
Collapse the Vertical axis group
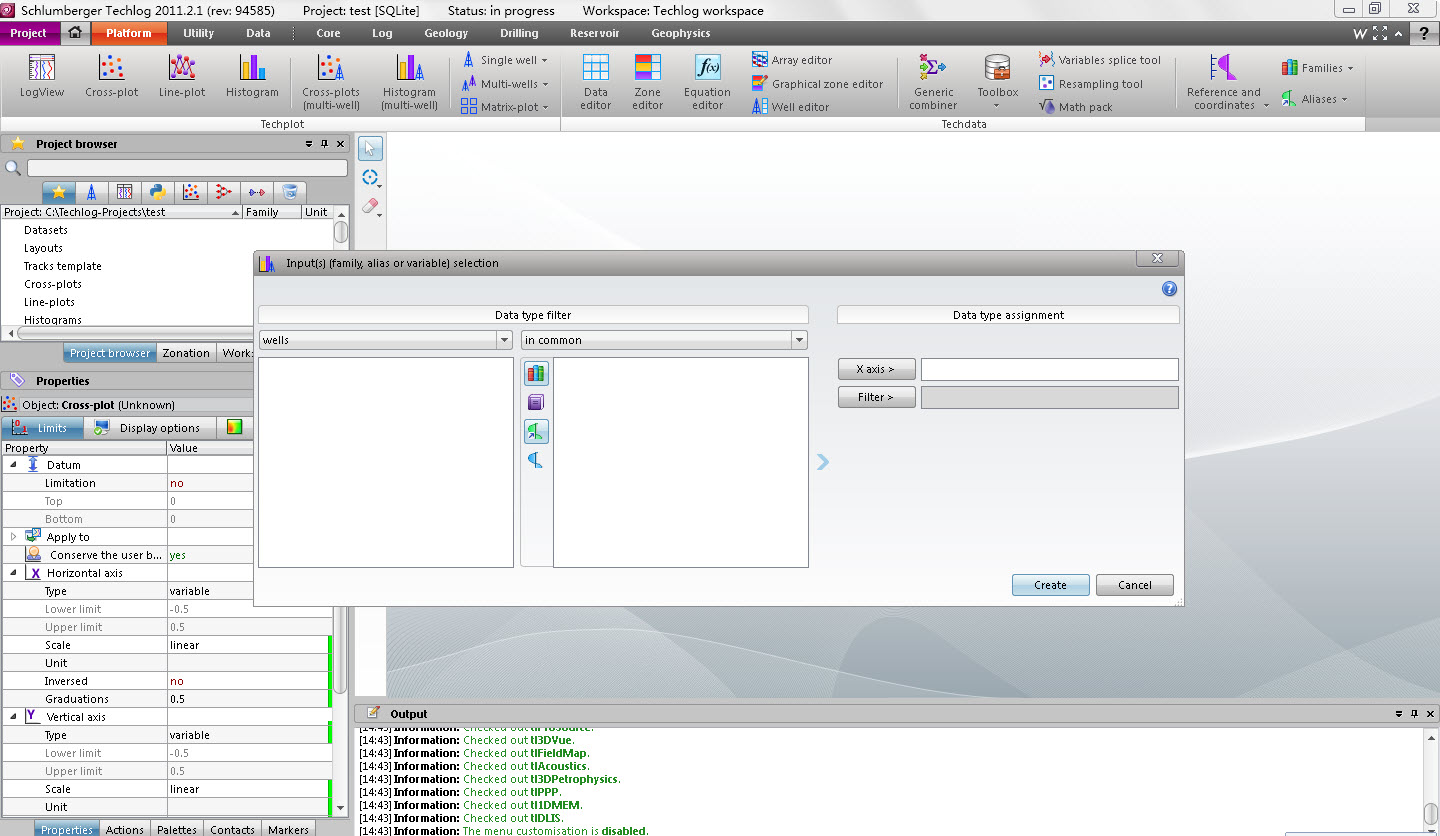[14, 717]
